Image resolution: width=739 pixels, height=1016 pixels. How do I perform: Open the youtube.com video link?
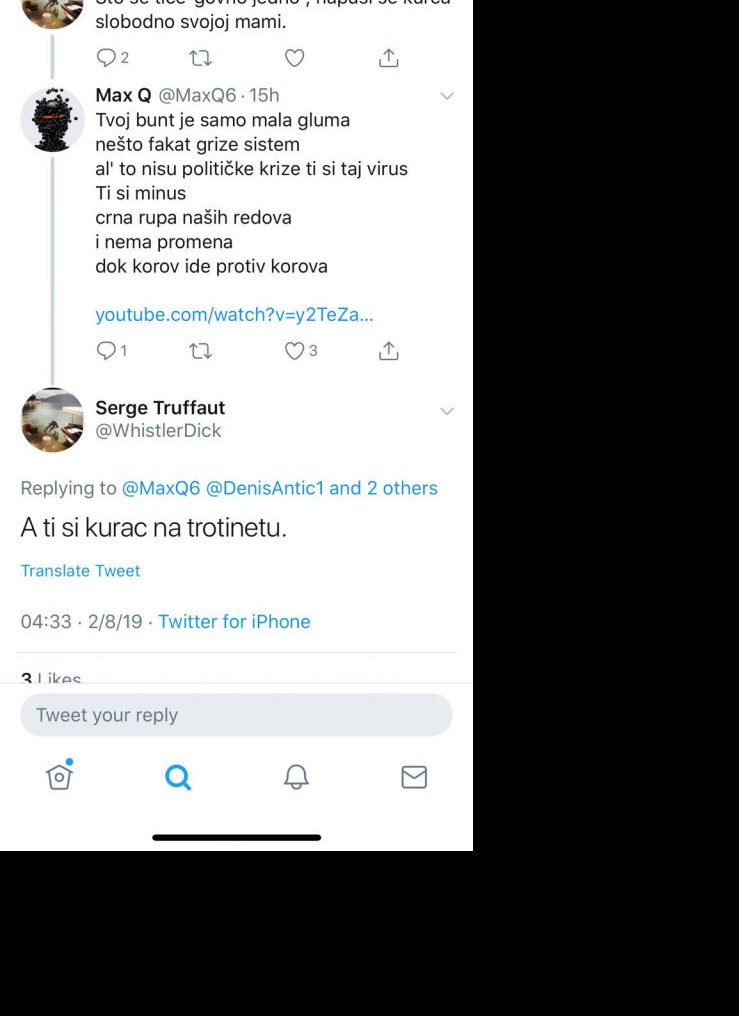234,315
